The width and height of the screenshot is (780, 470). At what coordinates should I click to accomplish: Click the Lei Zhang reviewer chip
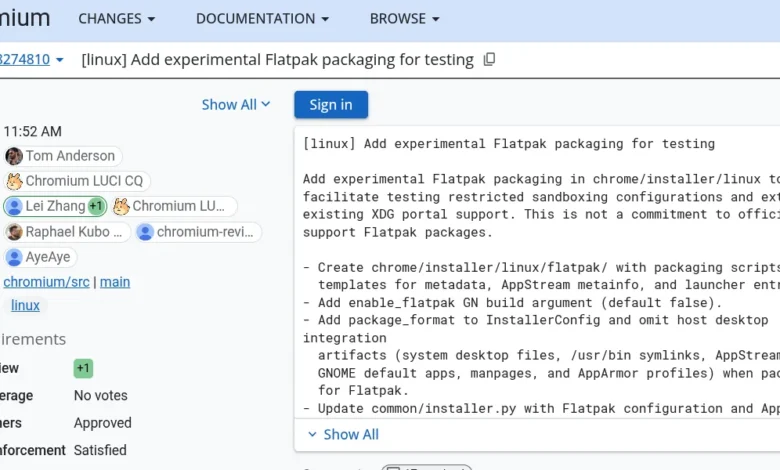pos(55,206)
